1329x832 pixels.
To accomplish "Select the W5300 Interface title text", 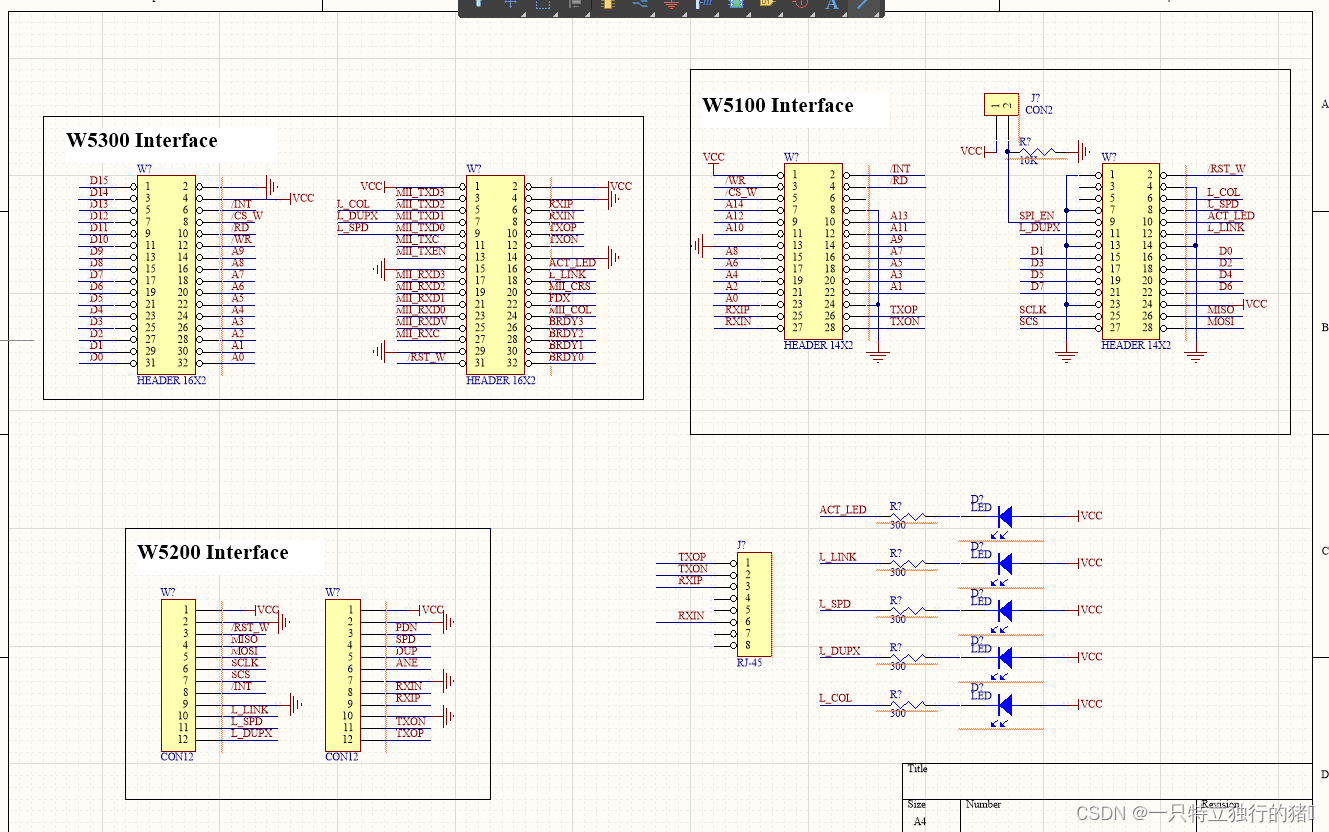I will click(142, 140).
